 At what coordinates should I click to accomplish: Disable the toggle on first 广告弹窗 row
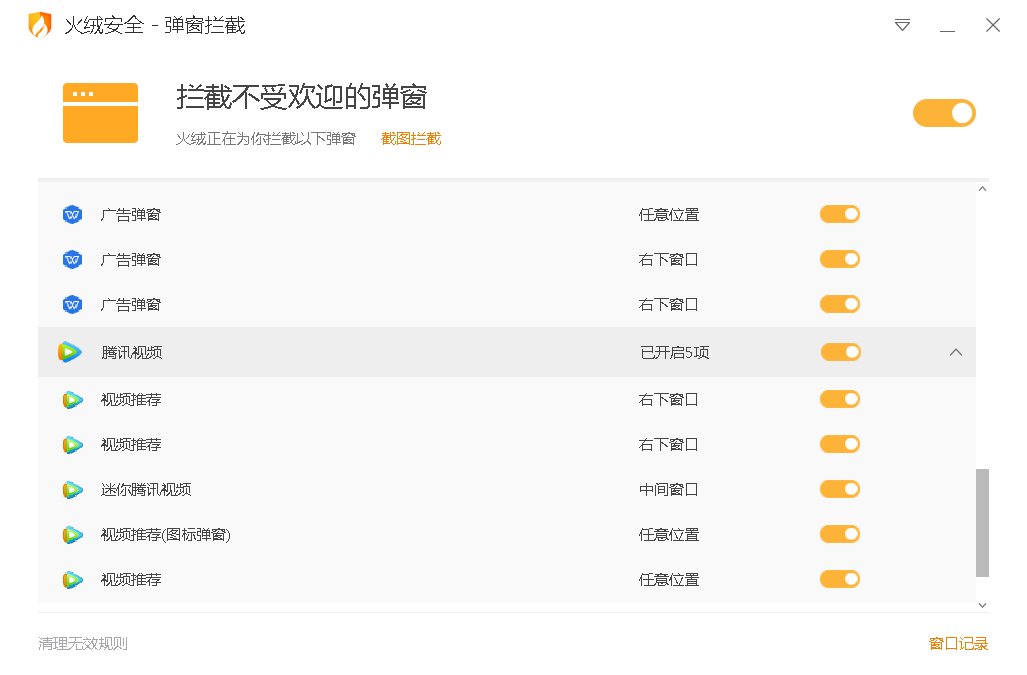[839, 214]
